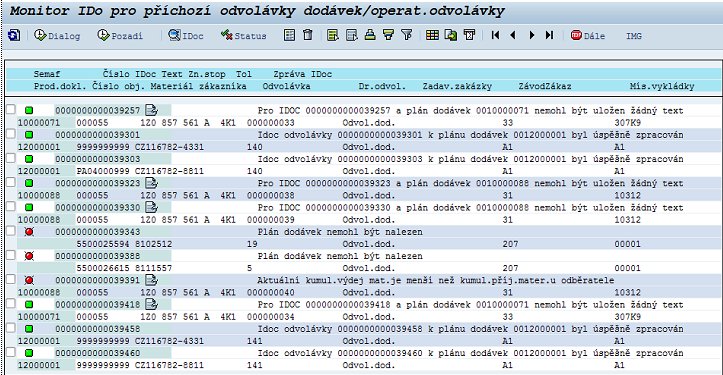The width and height of the screenshot is (723, 375).
Task: Click the 'Semaf' column header
Action: coord(47,74)
